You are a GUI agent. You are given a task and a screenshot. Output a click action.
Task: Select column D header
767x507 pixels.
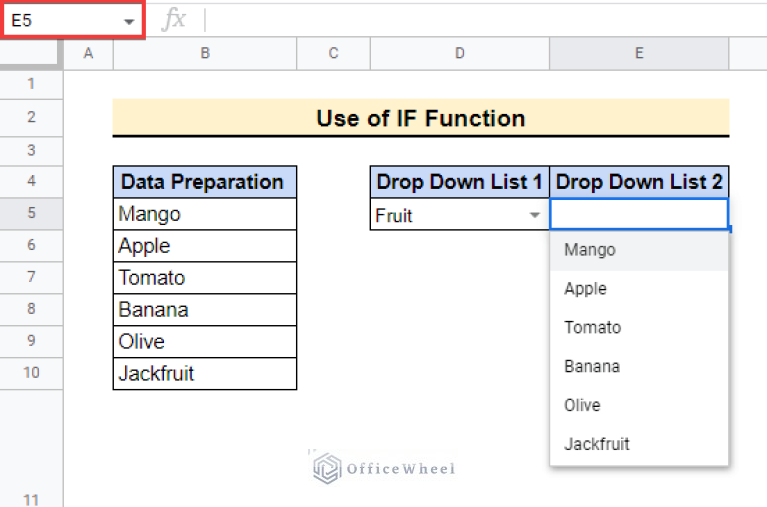point(459,54)
